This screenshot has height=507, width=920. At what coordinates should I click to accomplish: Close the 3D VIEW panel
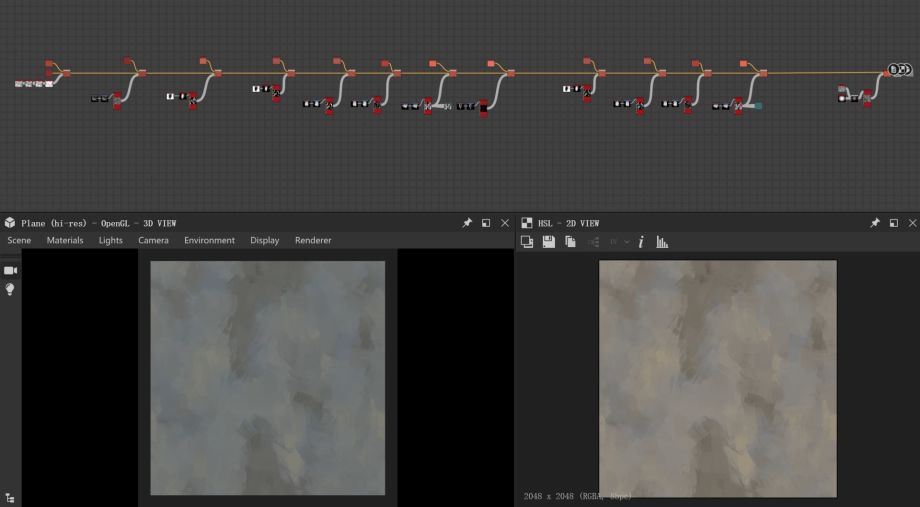tap(505, 223)
